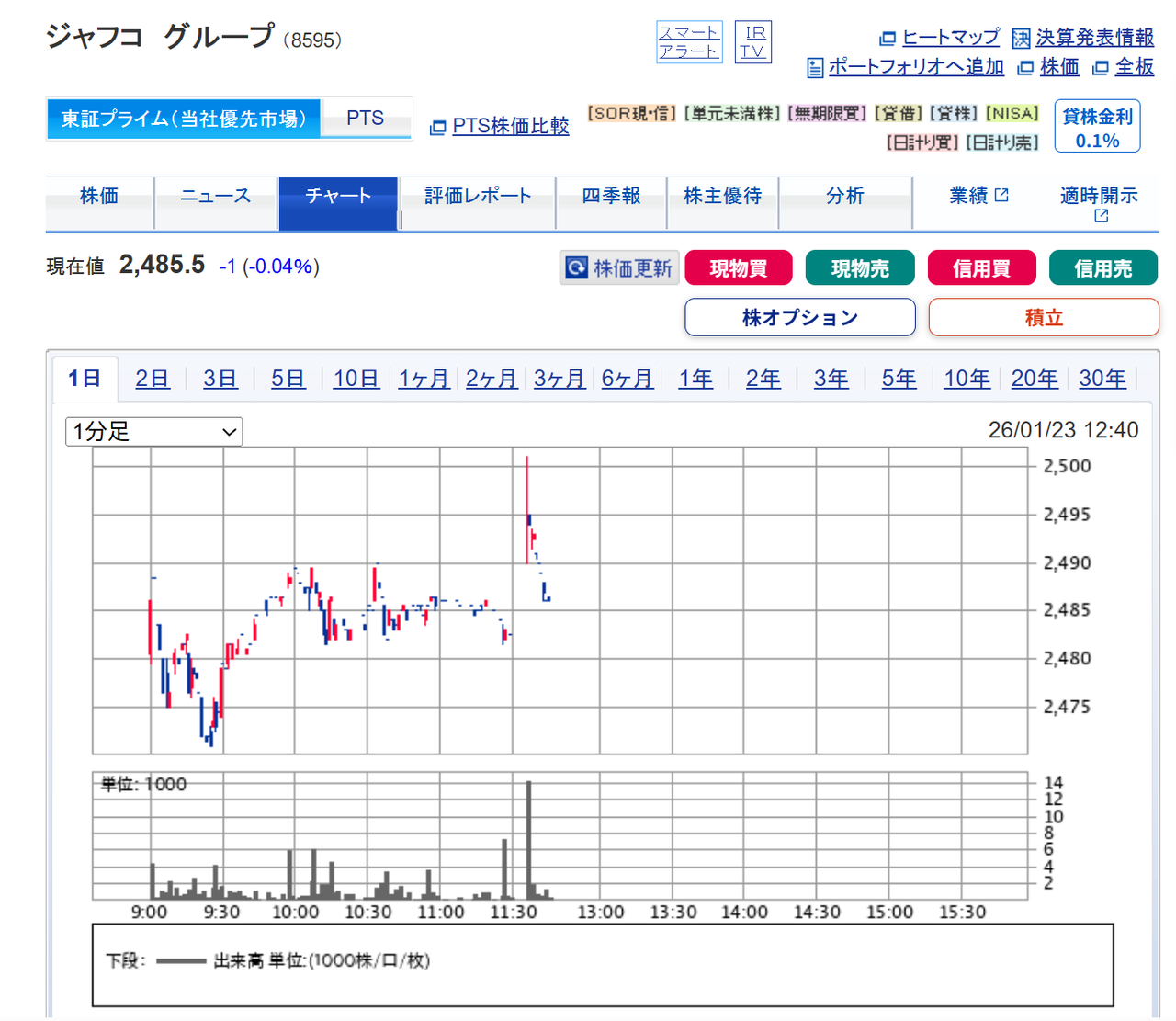Show the 10日 chart period
The image size is (1176, 1021).
click(356, 378)
